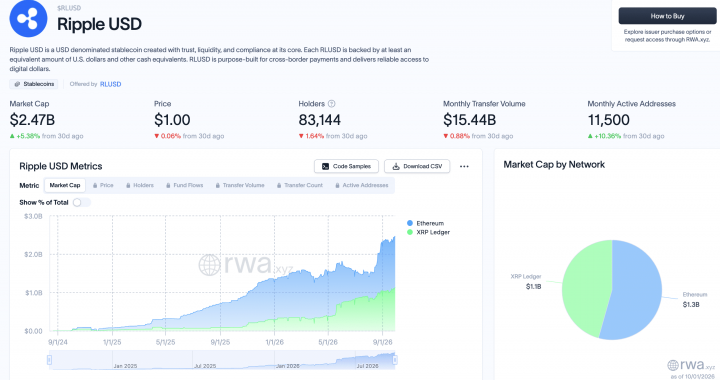Screen dimensions: 720x380
Task: Switch to the Transfer Count metric tab
Action: click(299, 185)
